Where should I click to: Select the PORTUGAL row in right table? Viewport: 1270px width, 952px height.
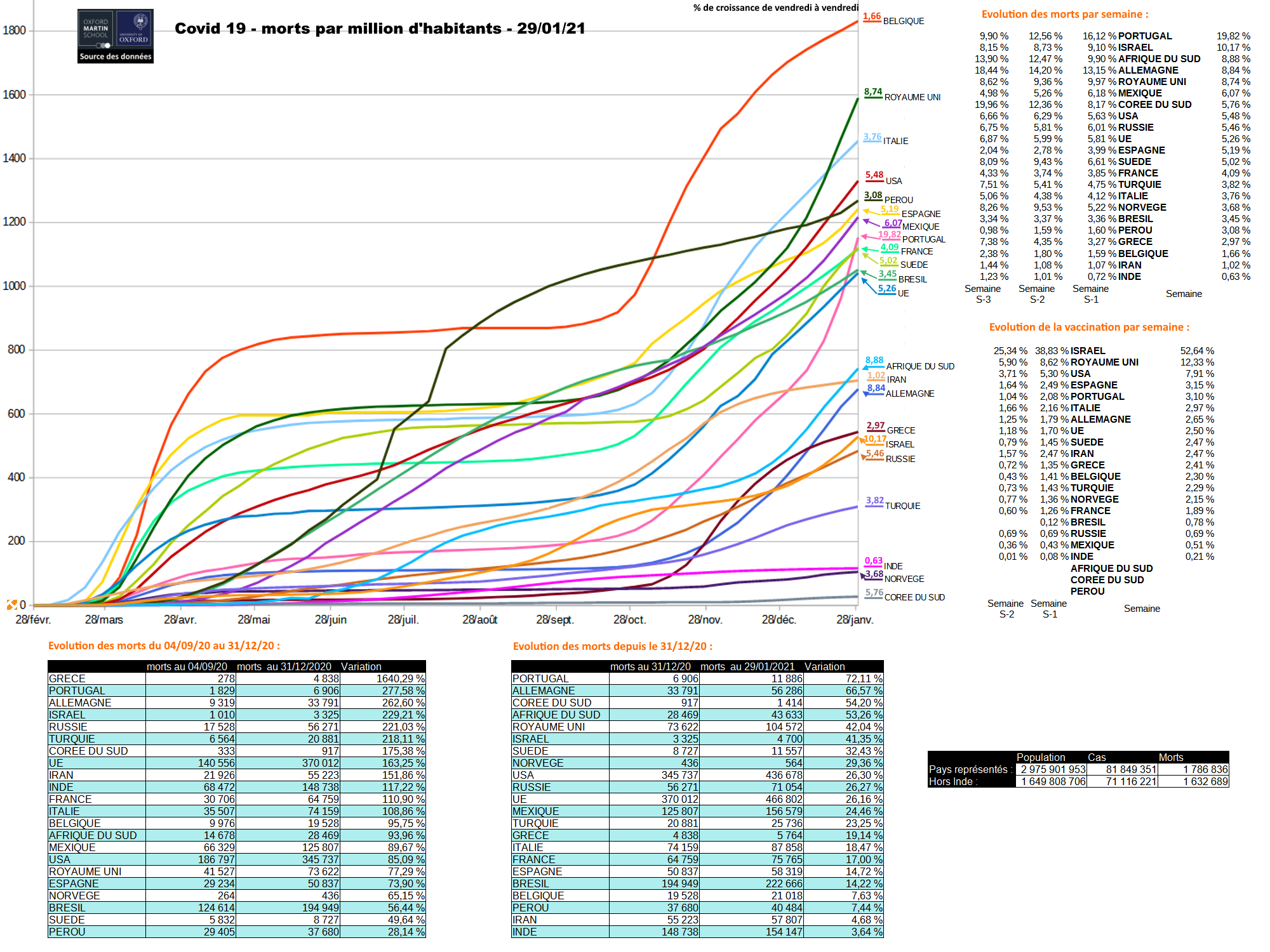pos(540,678)
